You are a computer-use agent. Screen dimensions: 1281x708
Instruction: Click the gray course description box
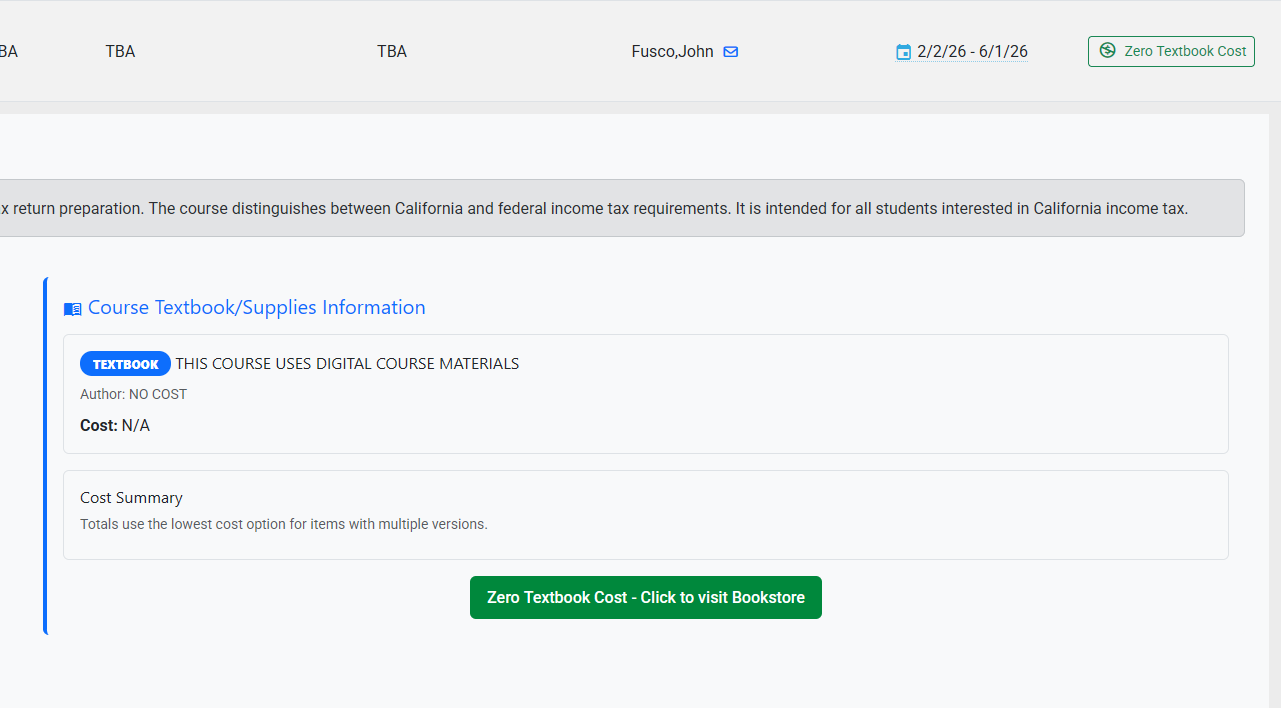[620, 209]
